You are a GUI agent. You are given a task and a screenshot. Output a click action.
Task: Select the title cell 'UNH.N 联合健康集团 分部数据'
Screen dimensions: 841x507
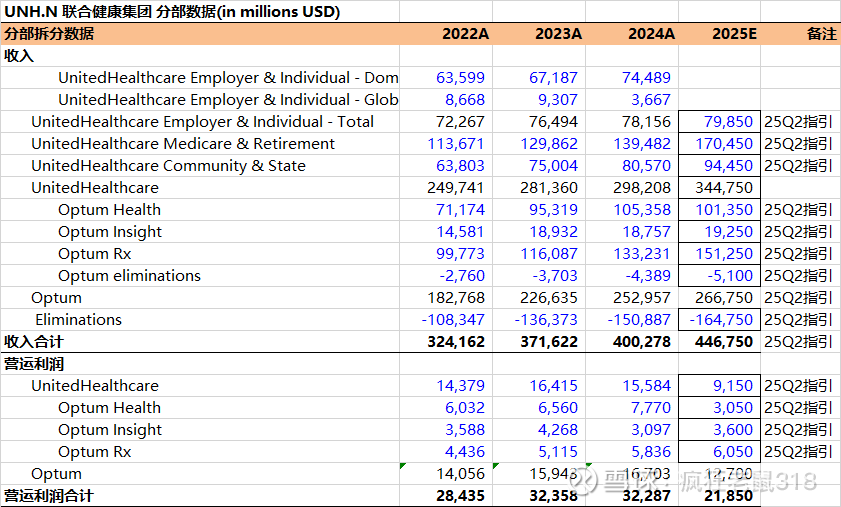(x=172, y=11)
